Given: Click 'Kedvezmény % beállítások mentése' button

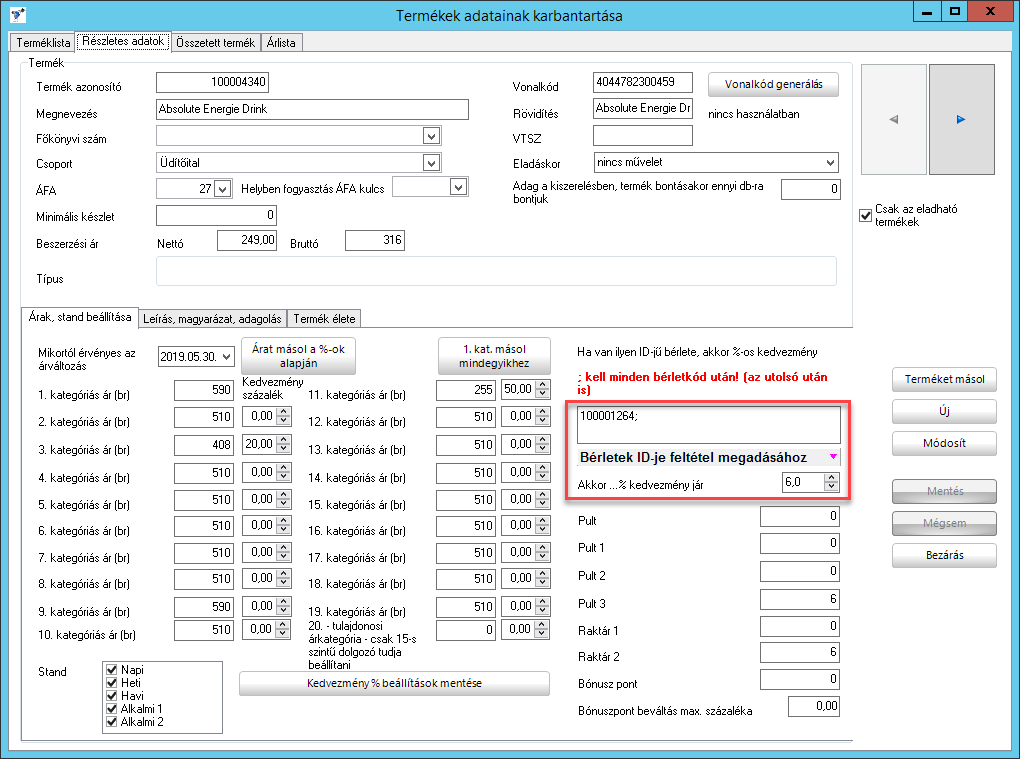Looking at the screenshot, I should (394, 684).
